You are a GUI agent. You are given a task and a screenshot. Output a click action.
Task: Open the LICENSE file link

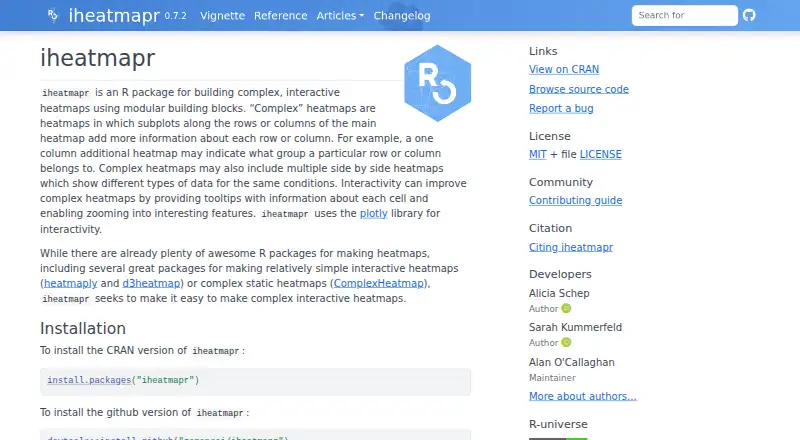coord(601,154)
